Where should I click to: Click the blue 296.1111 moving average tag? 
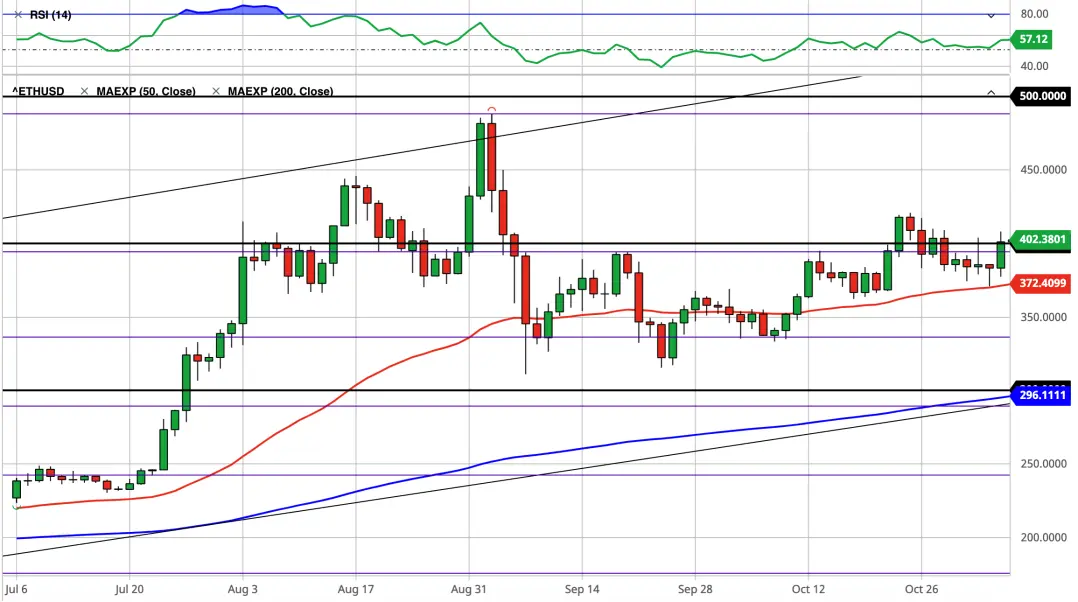pyautogui.click(x=1042, y=395)
